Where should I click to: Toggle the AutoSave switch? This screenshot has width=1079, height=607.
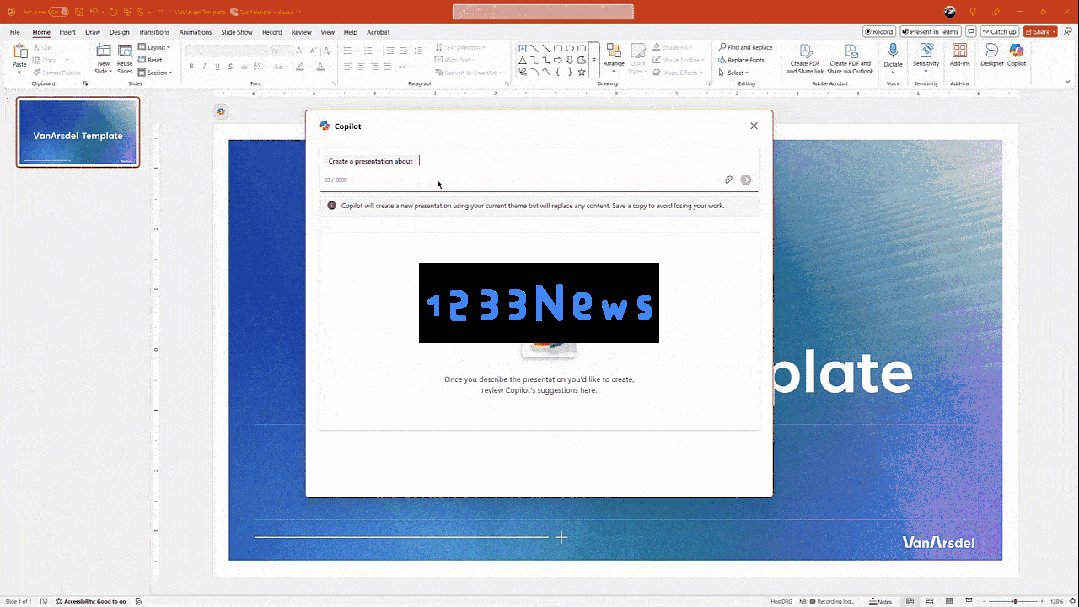[58, 12]
